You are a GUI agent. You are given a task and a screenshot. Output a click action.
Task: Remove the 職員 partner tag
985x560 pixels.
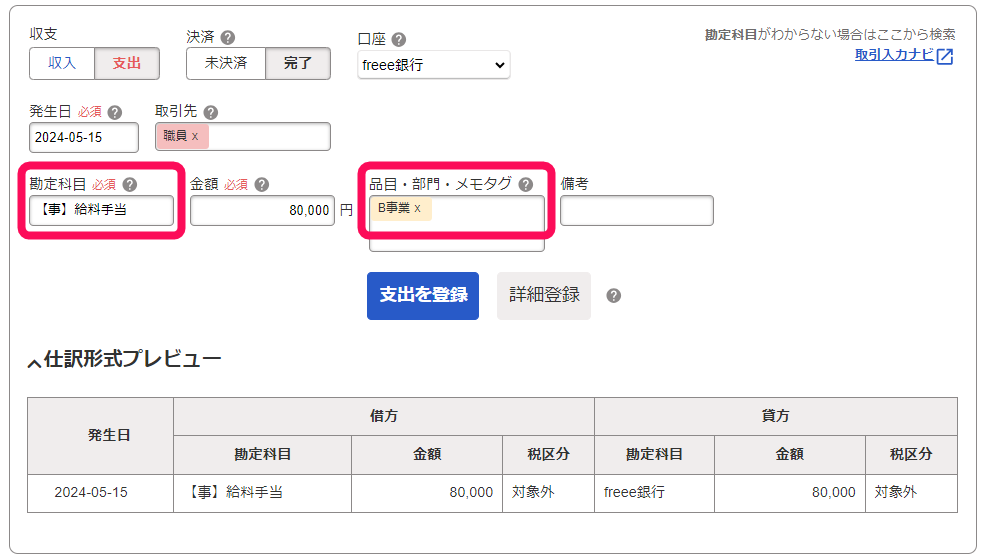[x=195, y=136]
